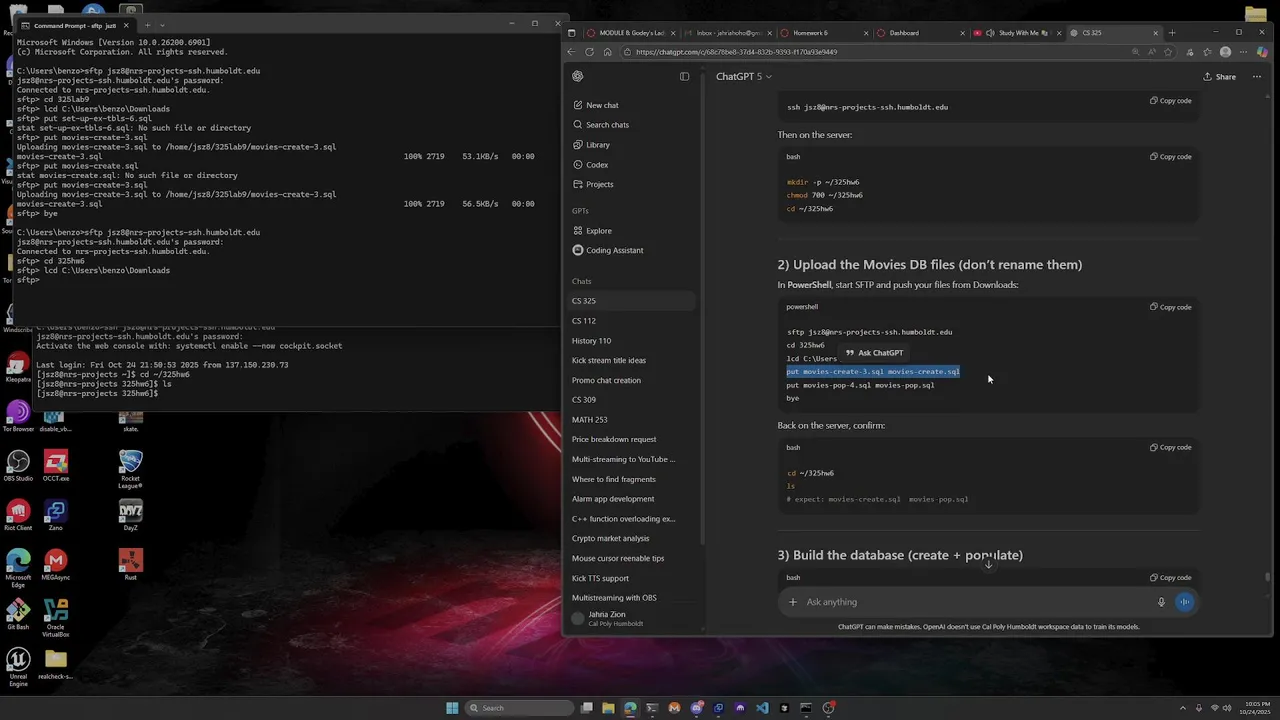Open Search chats in ChatGPT sidebar
The width and height of the screenshot is (1280, 720).
click(631, 125)
